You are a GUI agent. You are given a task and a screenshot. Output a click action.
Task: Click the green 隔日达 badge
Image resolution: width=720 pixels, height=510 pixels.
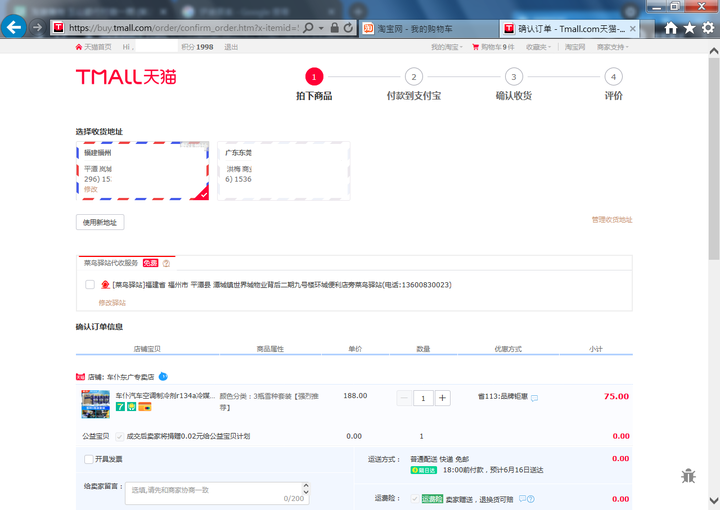point(423,470)
